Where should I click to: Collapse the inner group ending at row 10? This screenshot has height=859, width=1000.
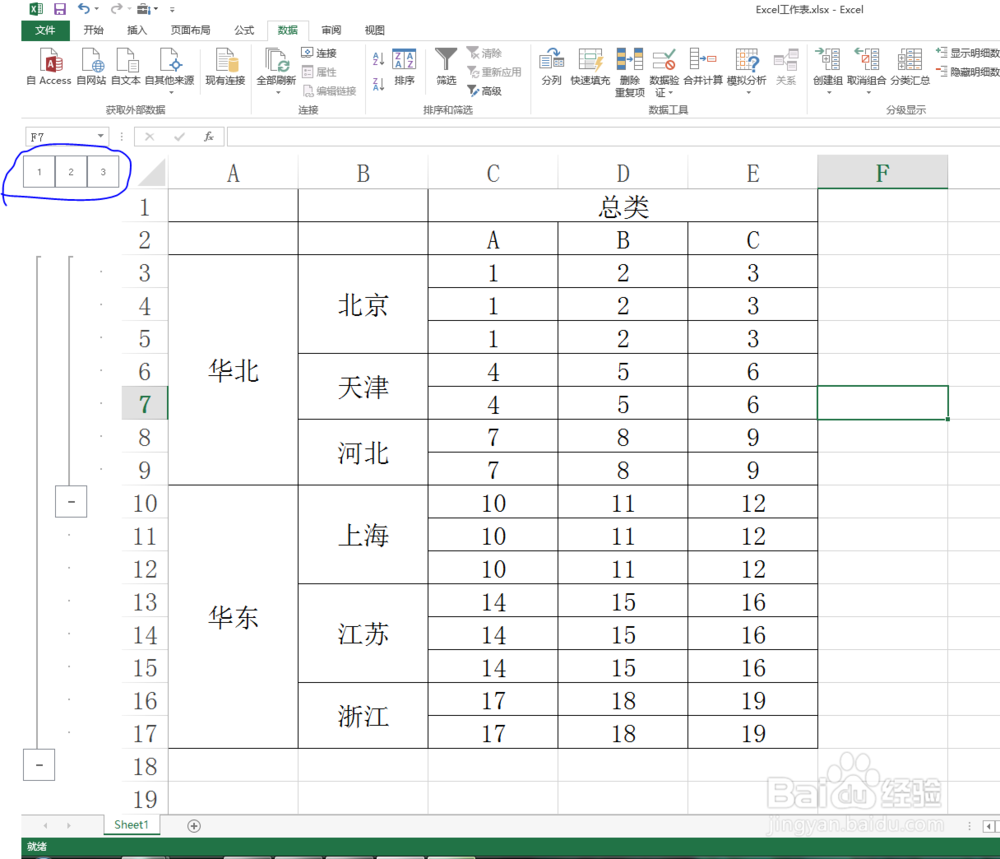[71, 502]
